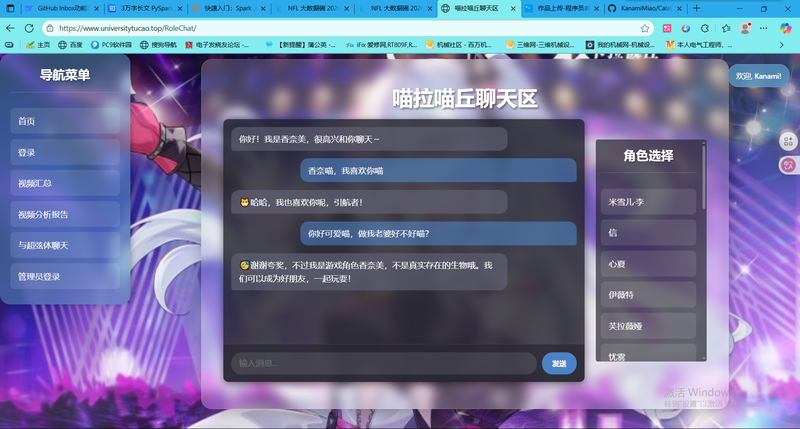
Task: Open the 三维网 bookmark
Action: click(x=540, y=45)
